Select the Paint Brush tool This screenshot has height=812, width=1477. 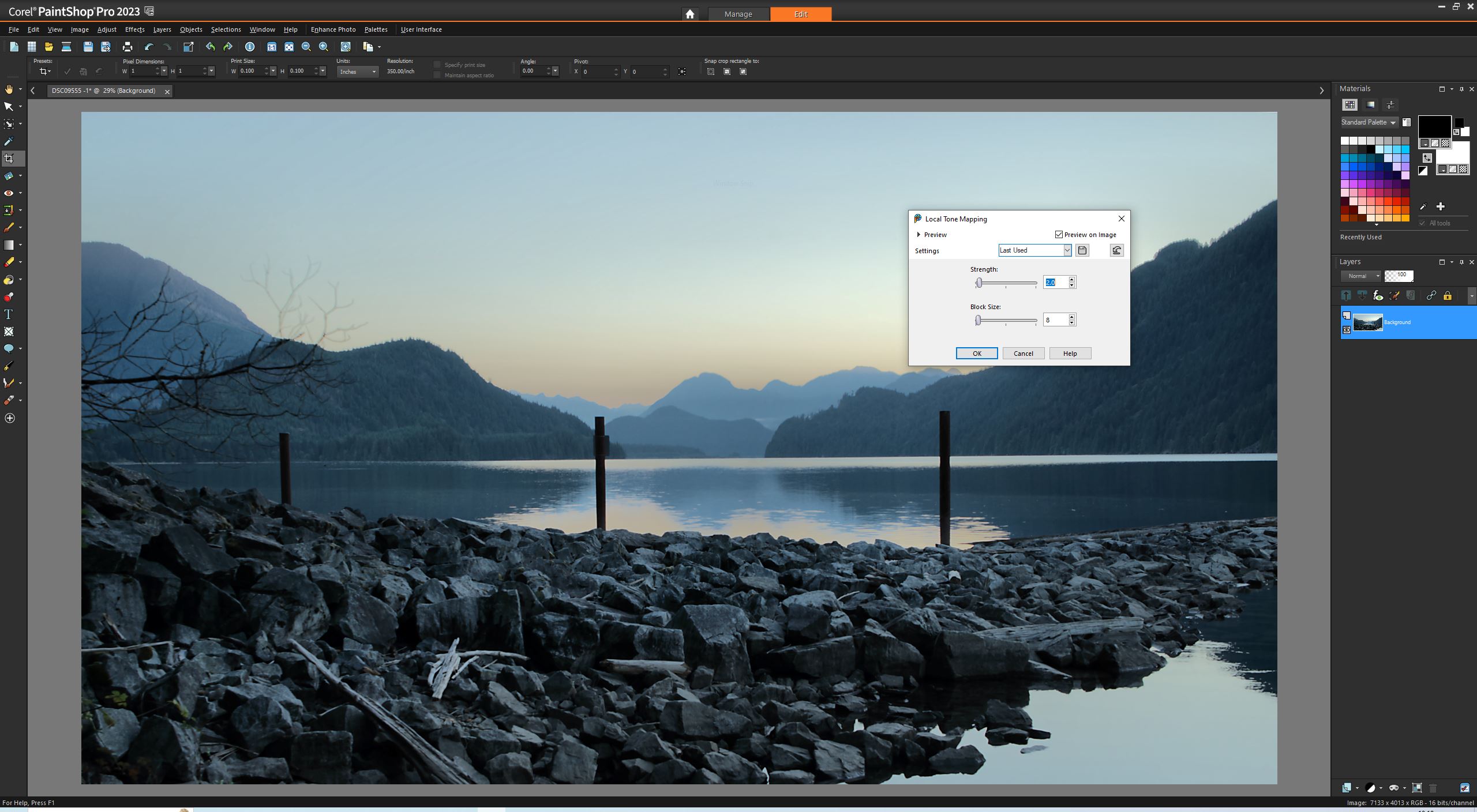[x=9, y=228]
